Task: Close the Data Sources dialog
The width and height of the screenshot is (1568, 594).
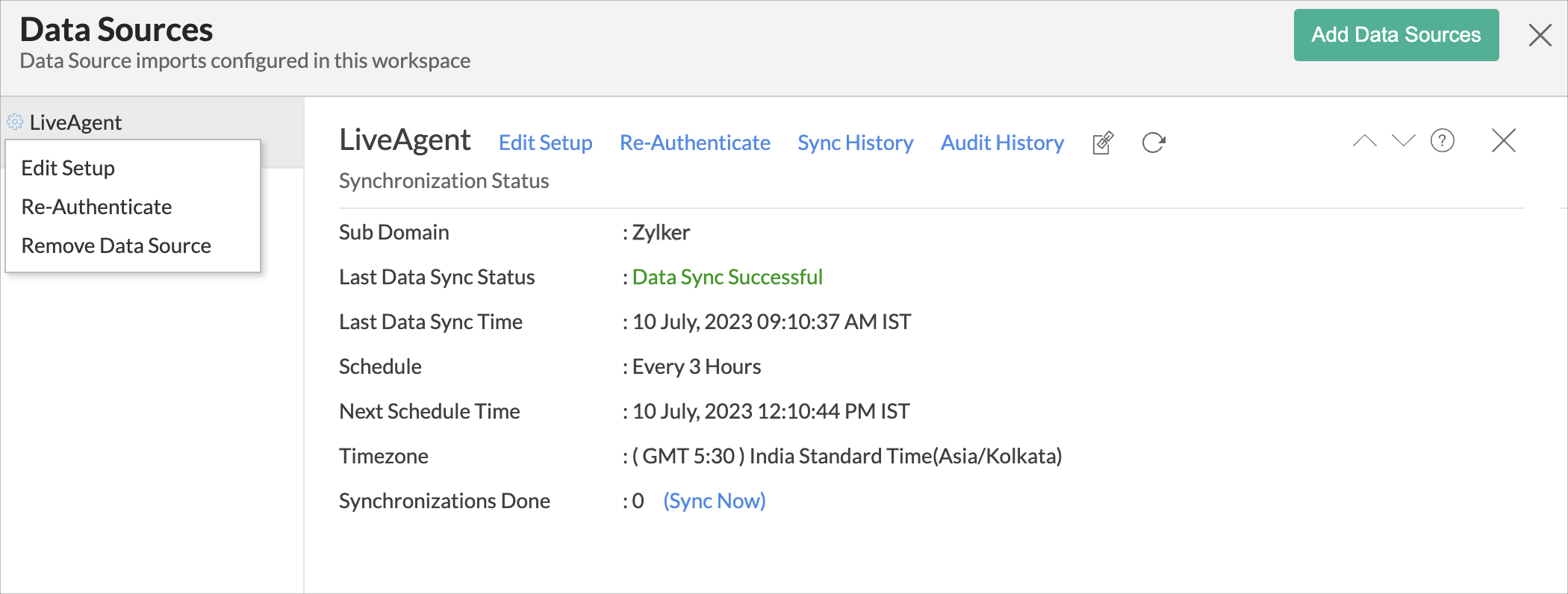Action: point(1540,35)
